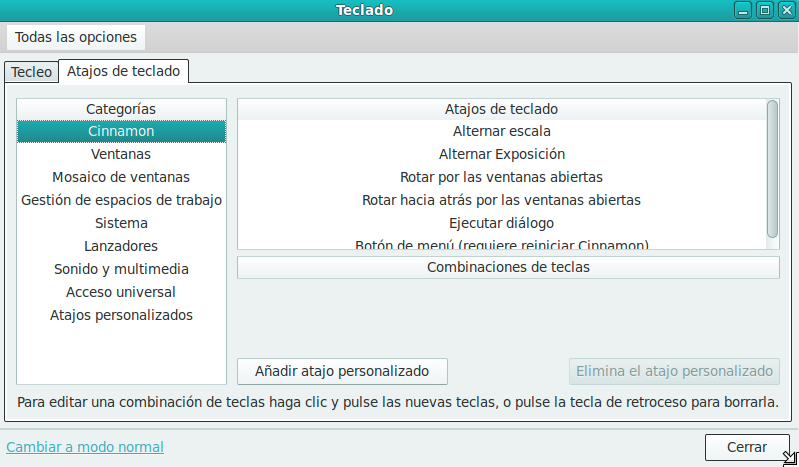This screenshot has width=799, height=467.
Task: Select the Lanzadores category
Action: 121,246
